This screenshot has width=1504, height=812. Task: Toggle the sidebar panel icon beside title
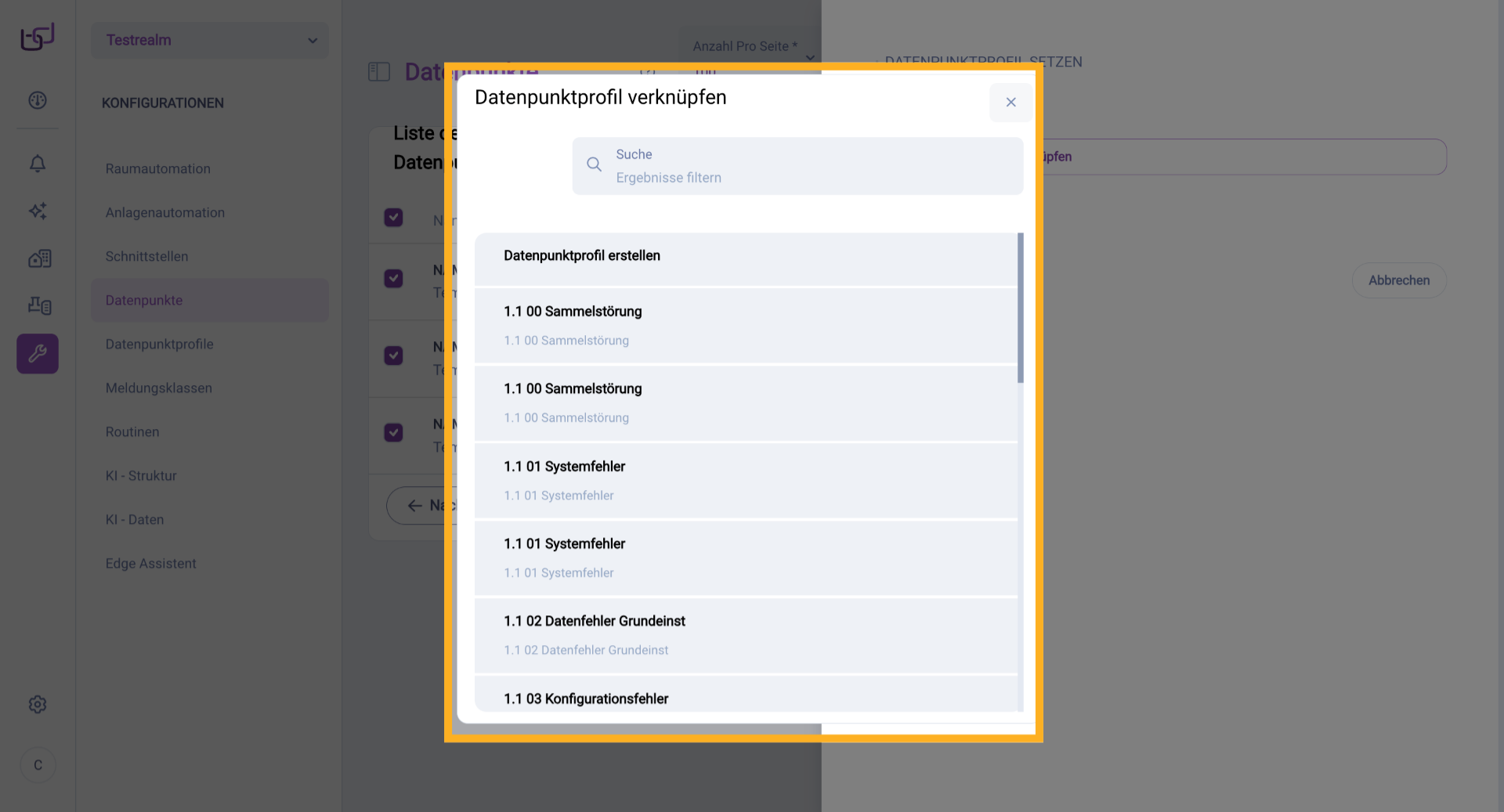[379, 72]
